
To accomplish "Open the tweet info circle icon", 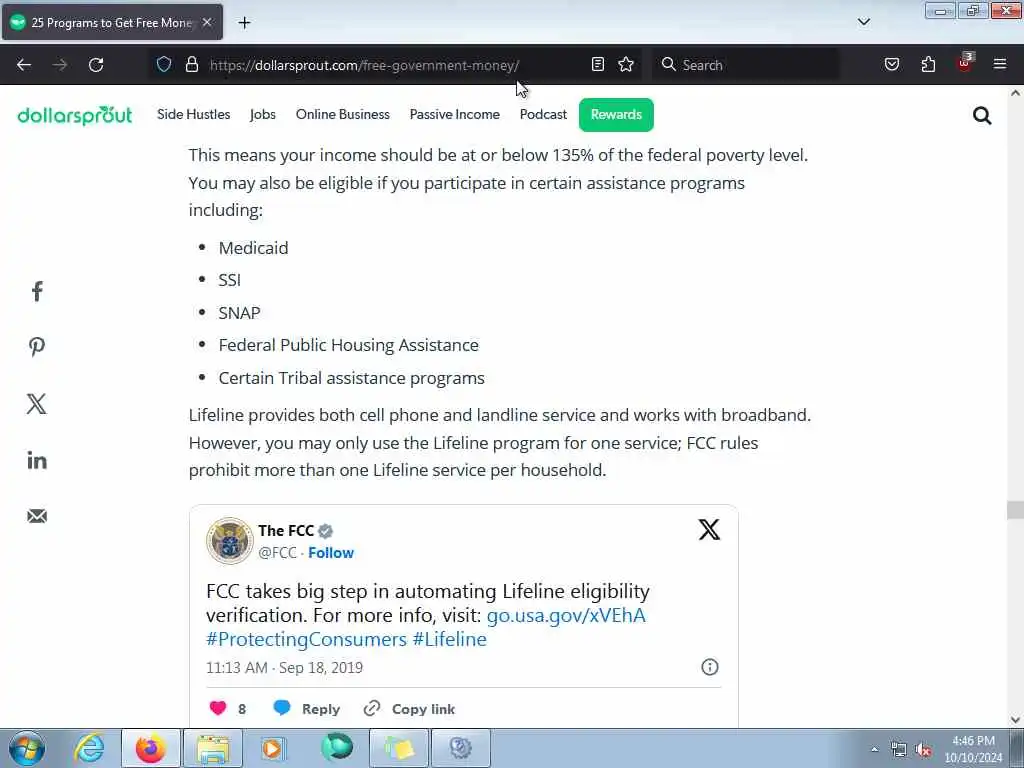I will pos(709,667).
